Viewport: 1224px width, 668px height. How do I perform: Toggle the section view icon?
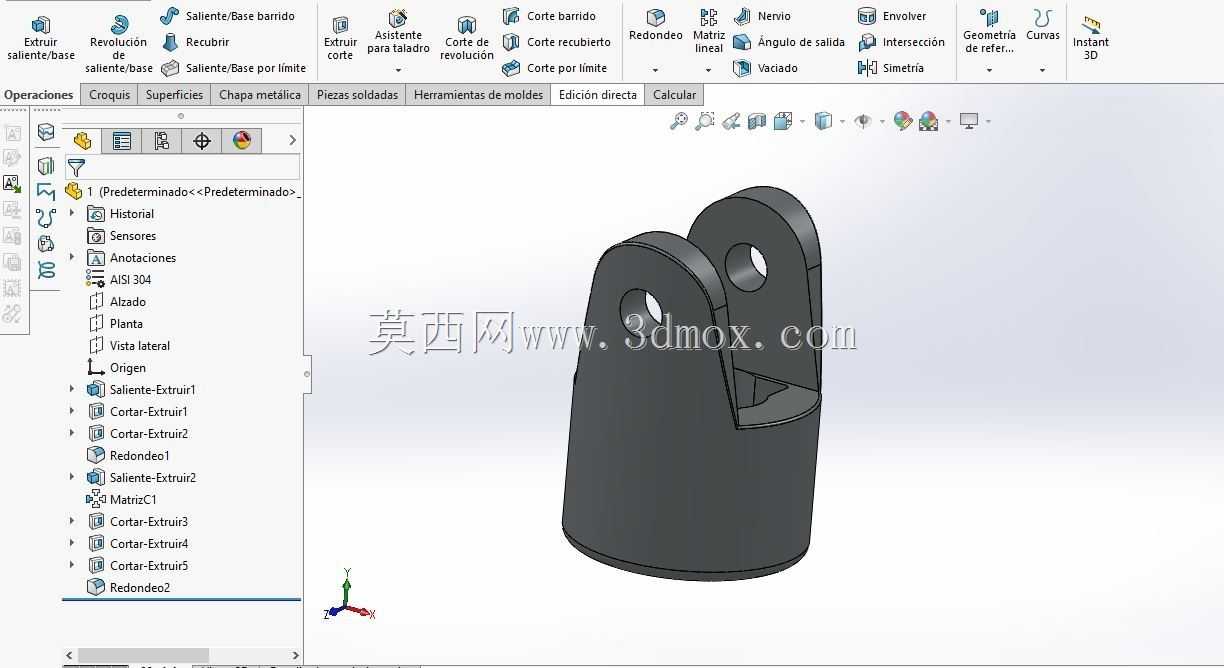757,121
